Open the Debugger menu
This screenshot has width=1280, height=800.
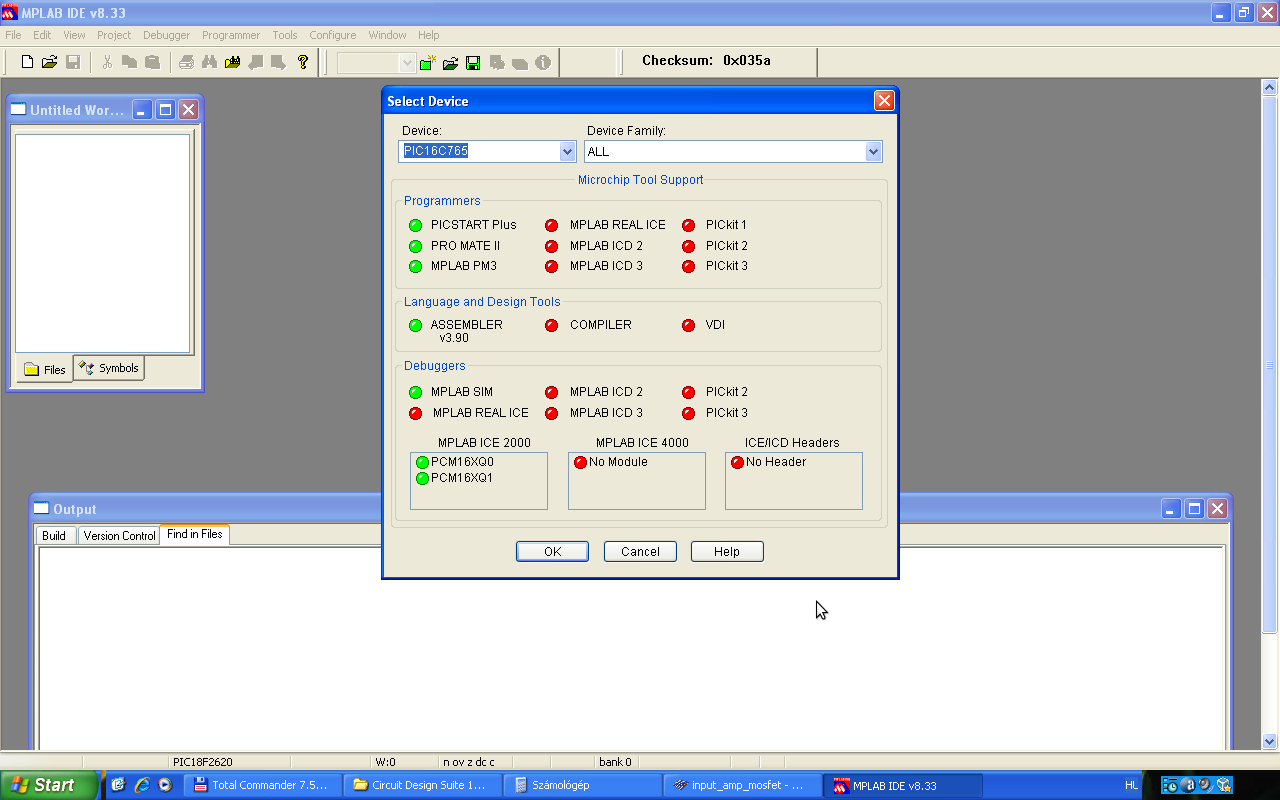(x=166, y=35)
